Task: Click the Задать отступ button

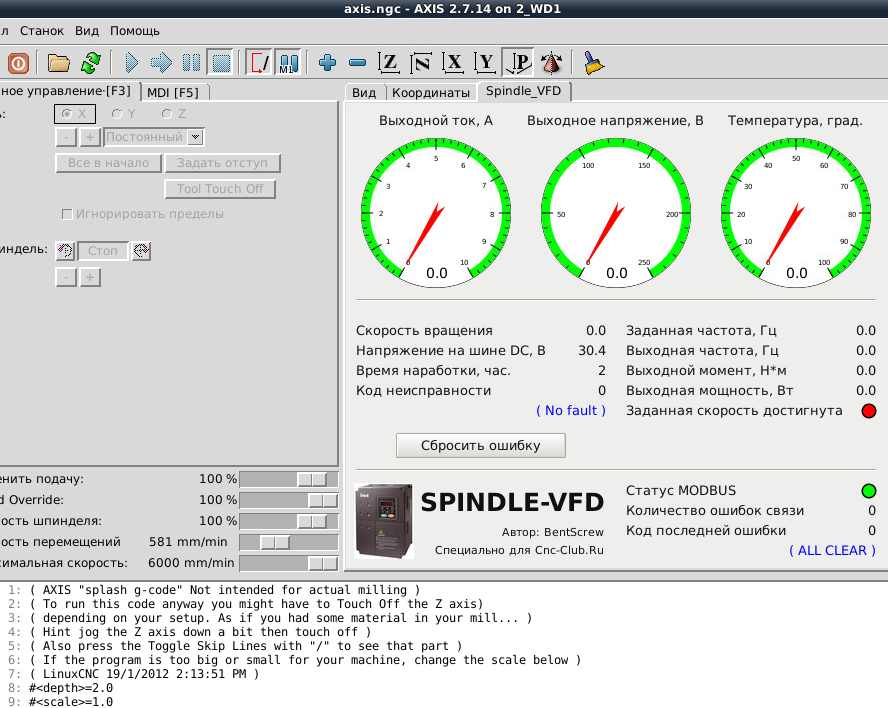Action: pyautogui.click(x=222, y=163)
